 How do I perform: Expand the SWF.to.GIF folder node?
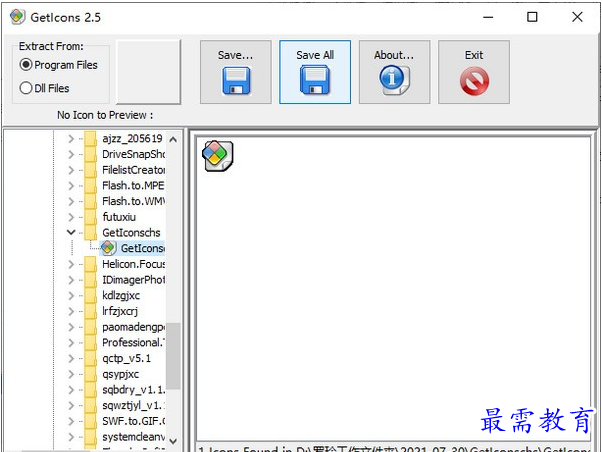coord(71,421)
